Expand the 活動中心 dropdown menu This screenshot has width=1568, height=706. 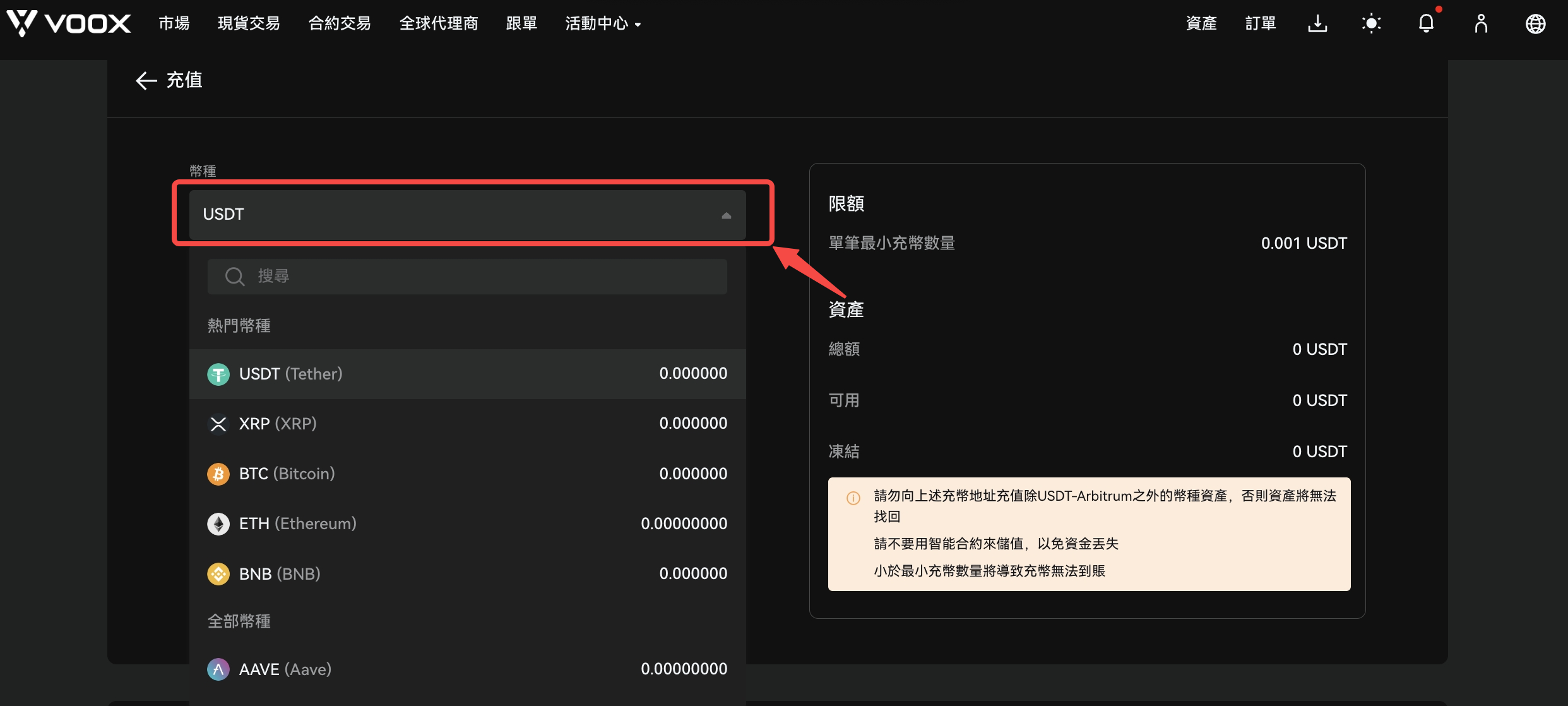(603, 24)
